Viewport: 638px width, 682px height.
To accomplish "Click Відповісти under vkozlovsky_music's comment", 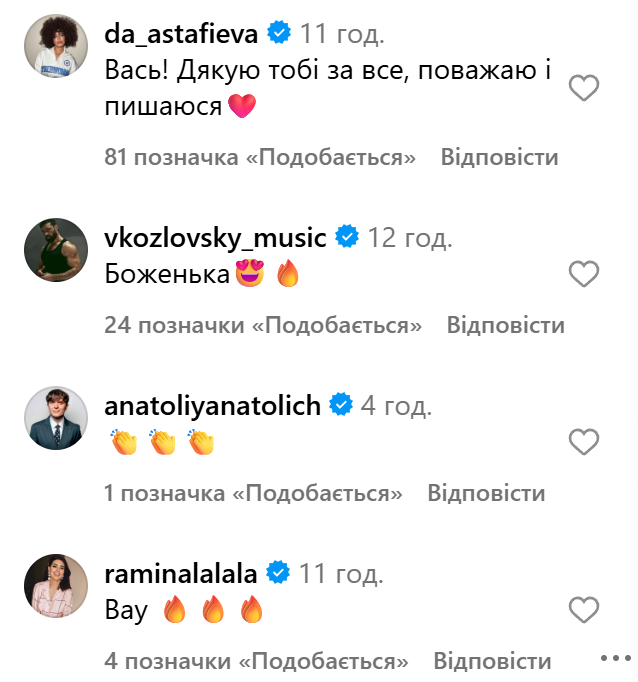I will point(505,326).
